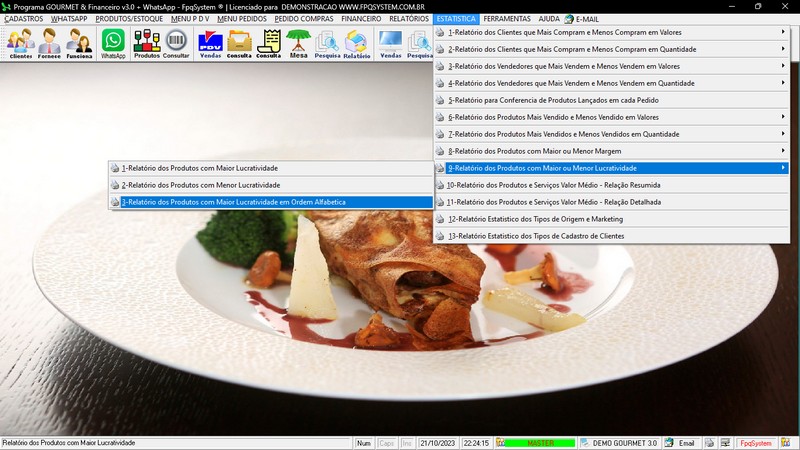Close the ESTATISTICA menu via its header
The height and width of the screenshot is (450, 800).
pyautogui.click(x=456, y=19)
